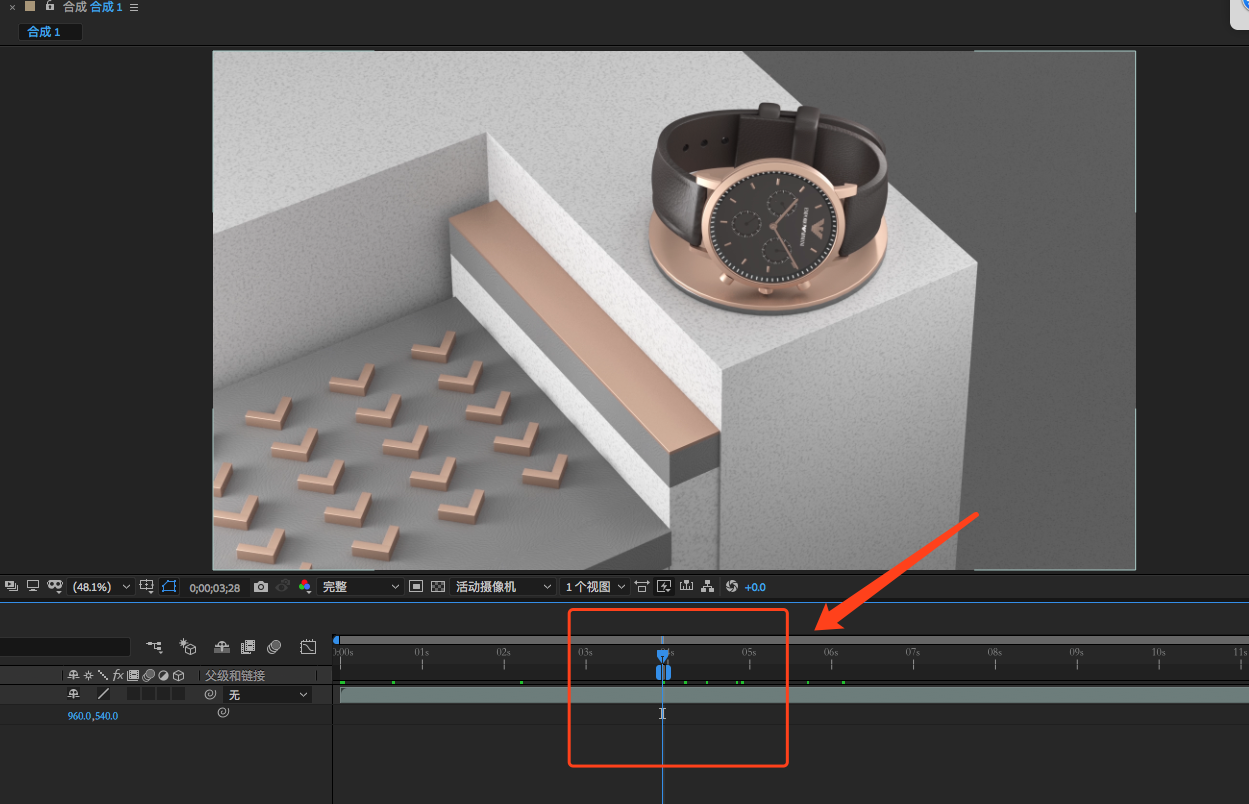Enable frame blending for the composition
The width and height of the screenshot is (1249, 804).
[x=248, y=647]
